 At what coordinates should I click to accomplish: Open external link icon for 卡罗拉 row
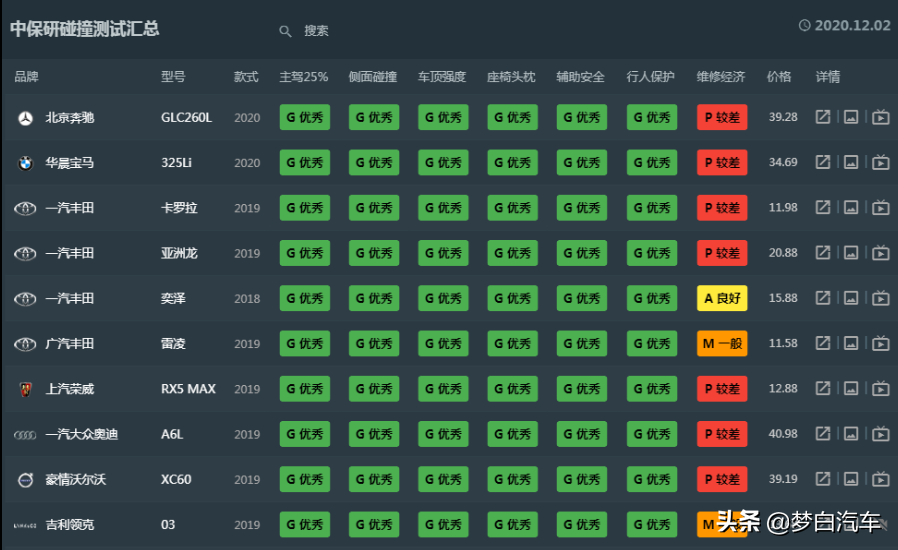(823, 207)
